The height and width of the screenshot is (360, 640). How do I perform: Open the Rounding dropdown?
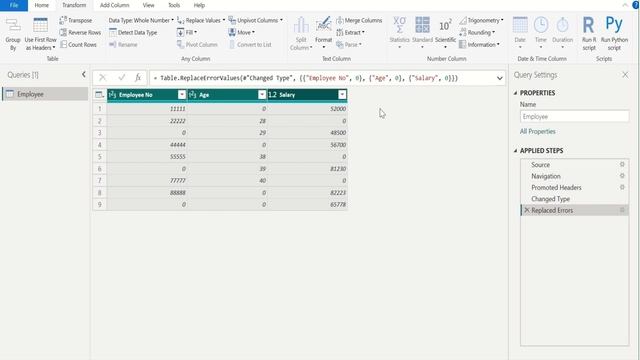click(477, 32)
